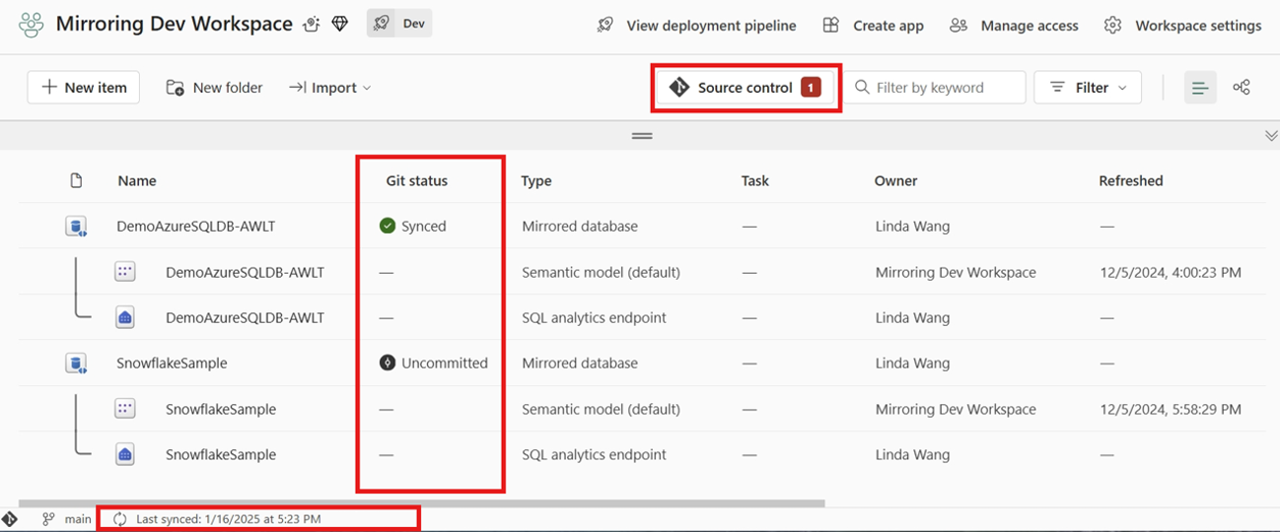Click the main branch indicator

[66, 519]
